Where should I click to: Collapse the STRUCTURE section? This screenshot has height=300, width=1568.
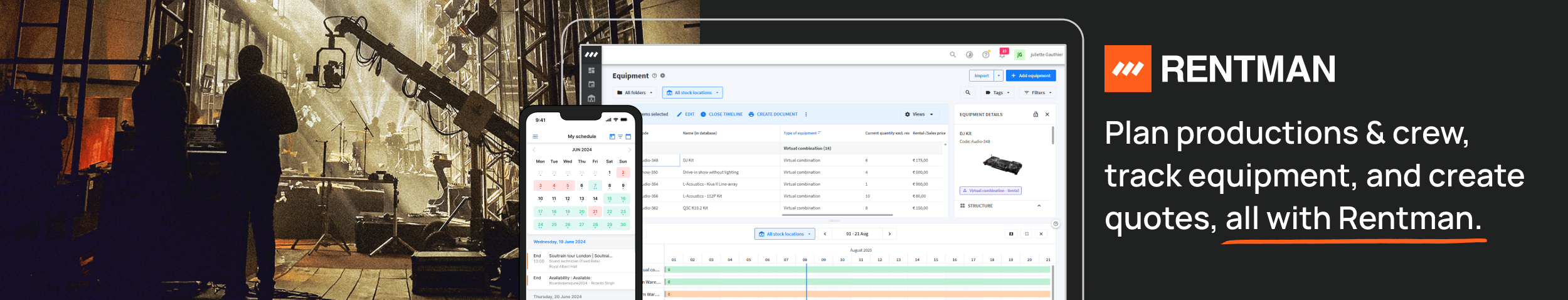pos(1039,205)
